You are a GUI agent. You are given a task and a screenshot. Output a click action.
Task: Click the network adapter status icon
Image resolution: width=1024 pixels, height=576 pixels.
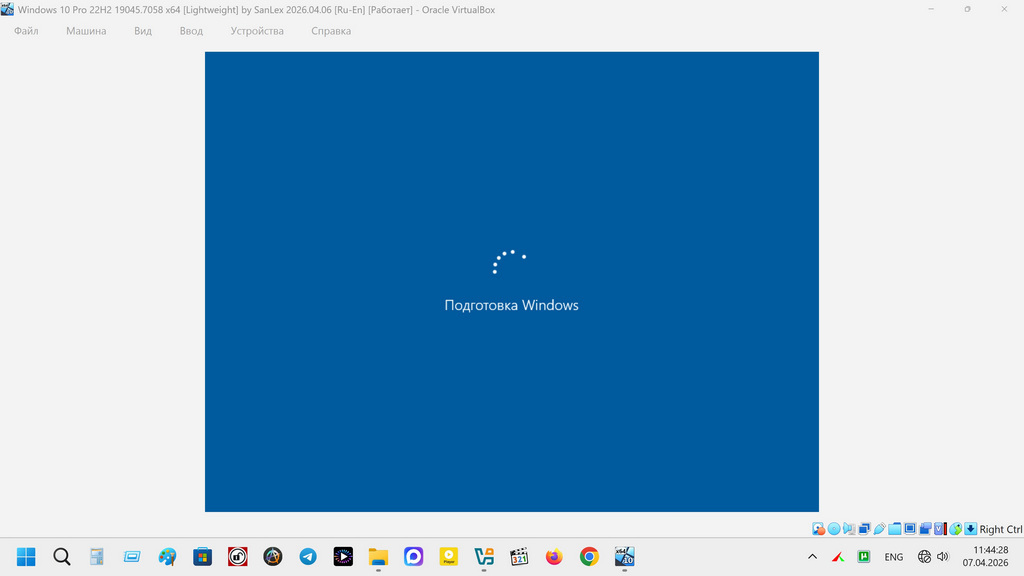[x=864, y=529]
